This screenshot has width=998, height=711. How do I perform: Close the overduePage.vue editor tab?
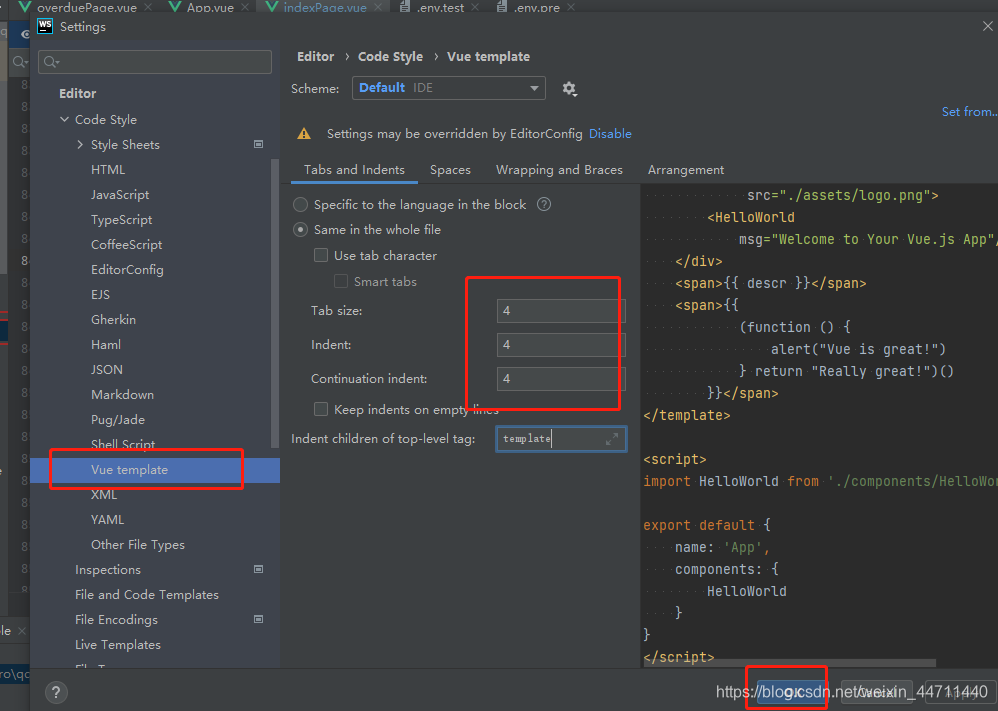(x=148, y=7)
